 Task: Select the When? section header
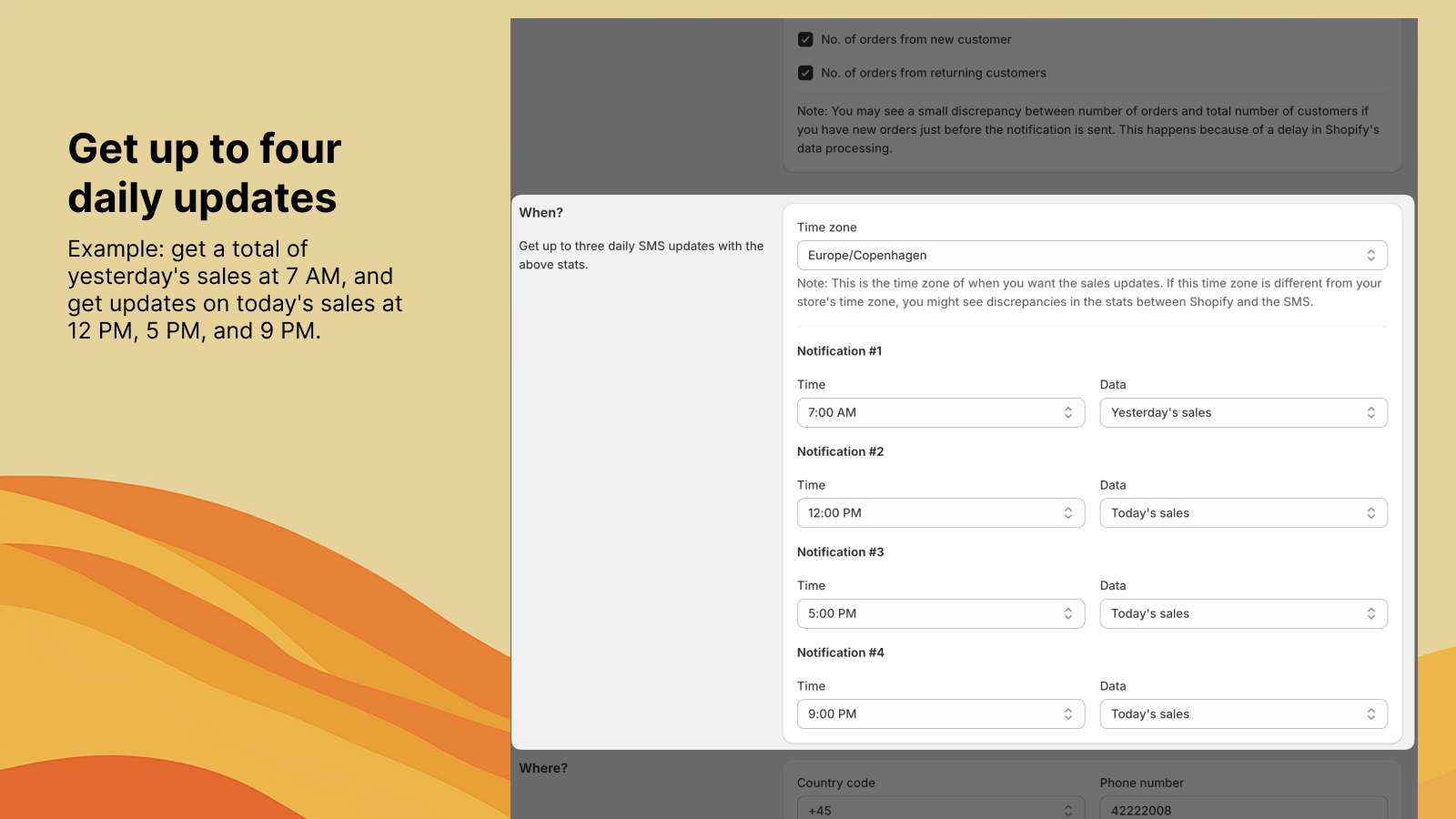[541, 212]
